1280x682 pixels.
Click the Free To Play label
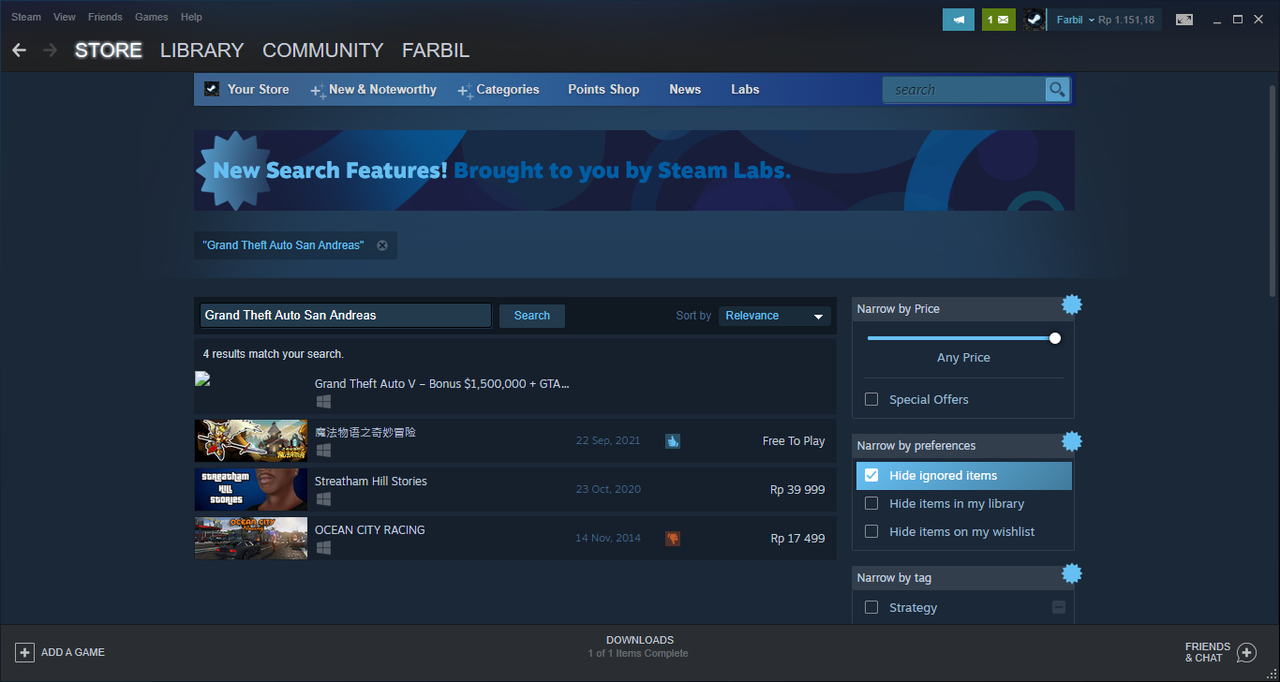tap(793, 441)
